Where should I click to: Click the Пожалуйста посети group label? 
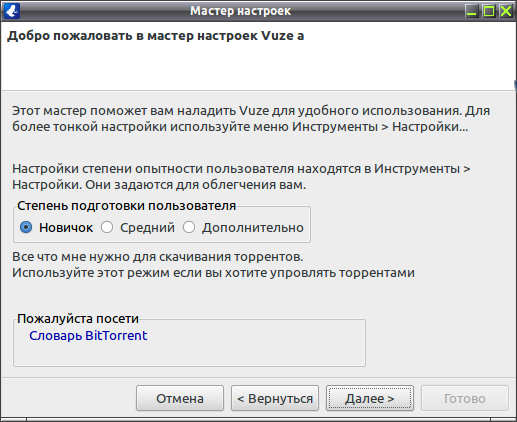78,319
